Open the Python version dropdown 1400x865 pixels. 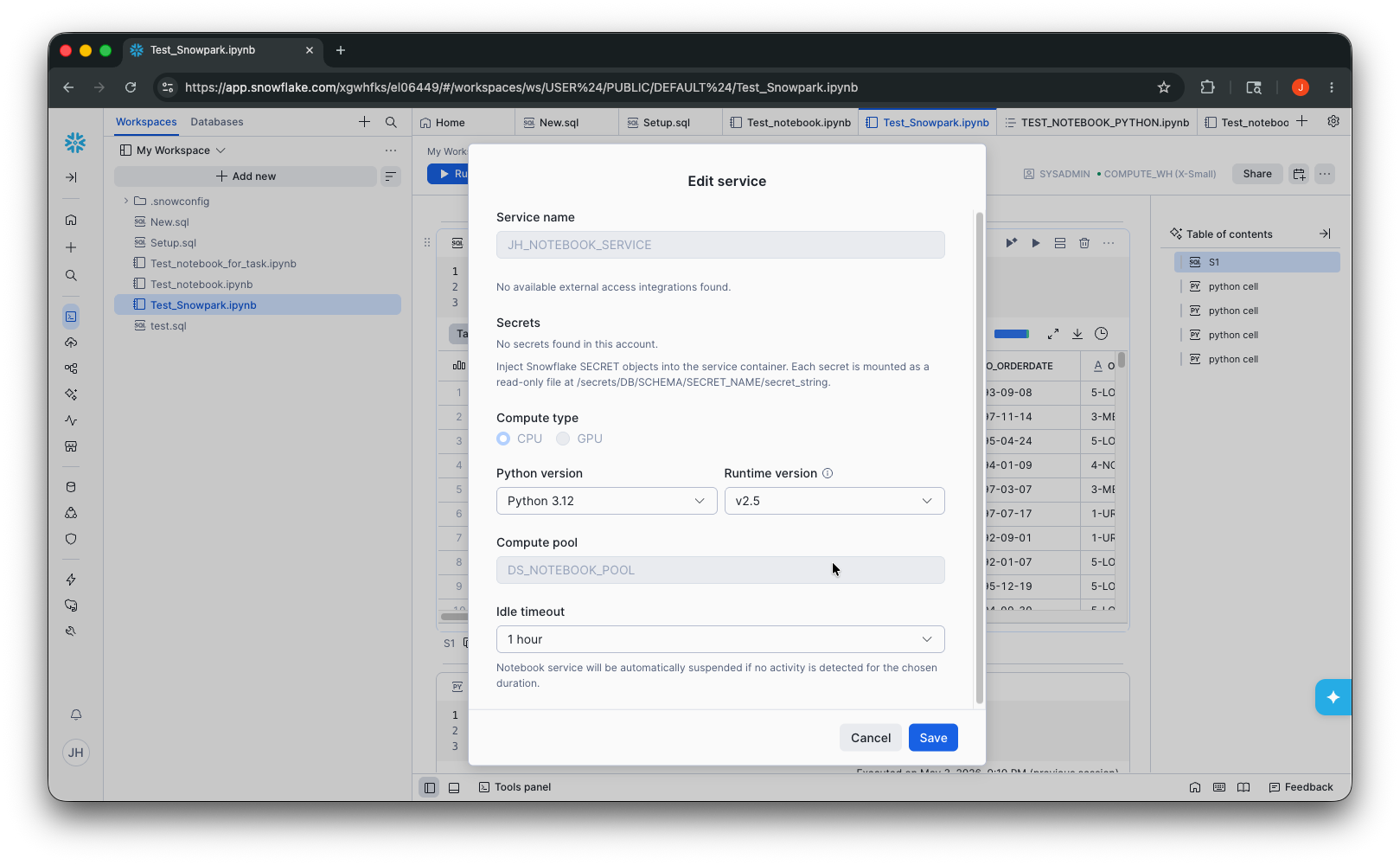tap(606, 501)
